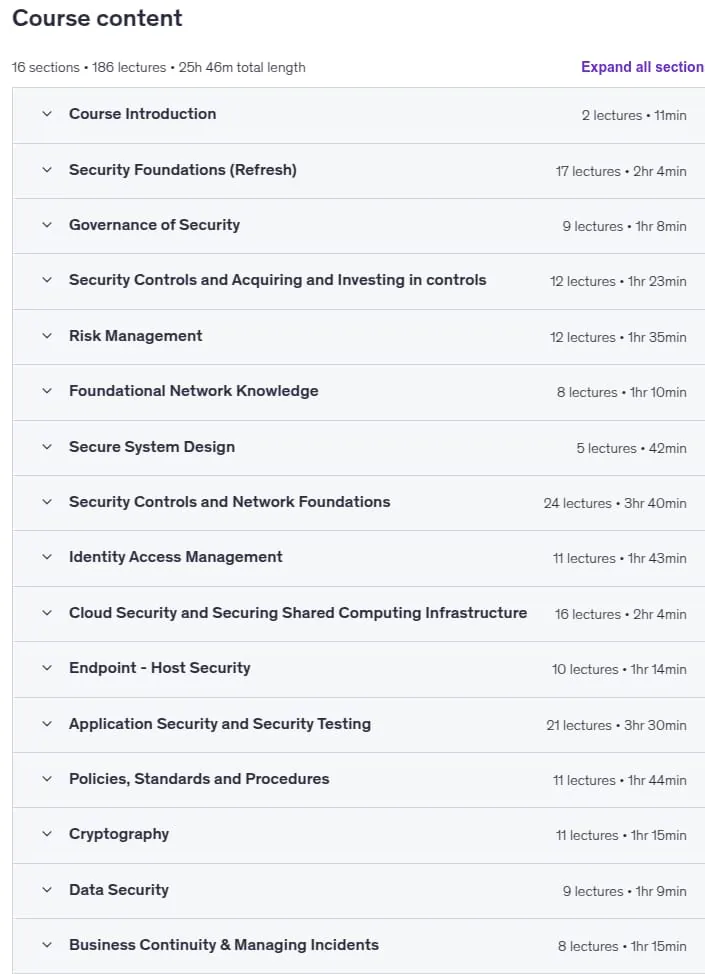
Task: Click Risk Management section title
Action: pyautogui.click(x=135, y=336)
